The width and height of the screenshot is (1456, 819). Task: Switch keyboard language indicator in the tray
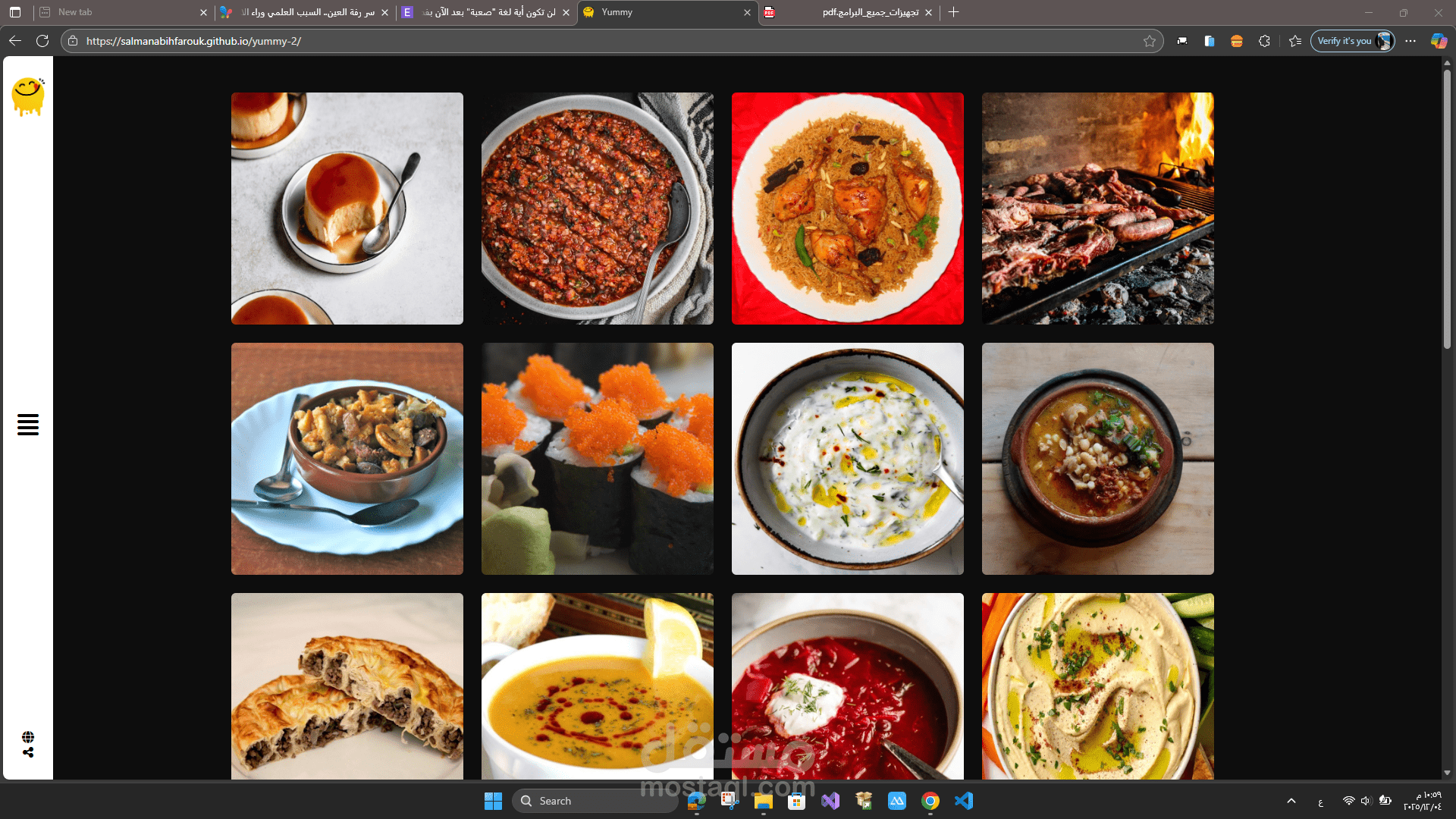point(1320,802)
